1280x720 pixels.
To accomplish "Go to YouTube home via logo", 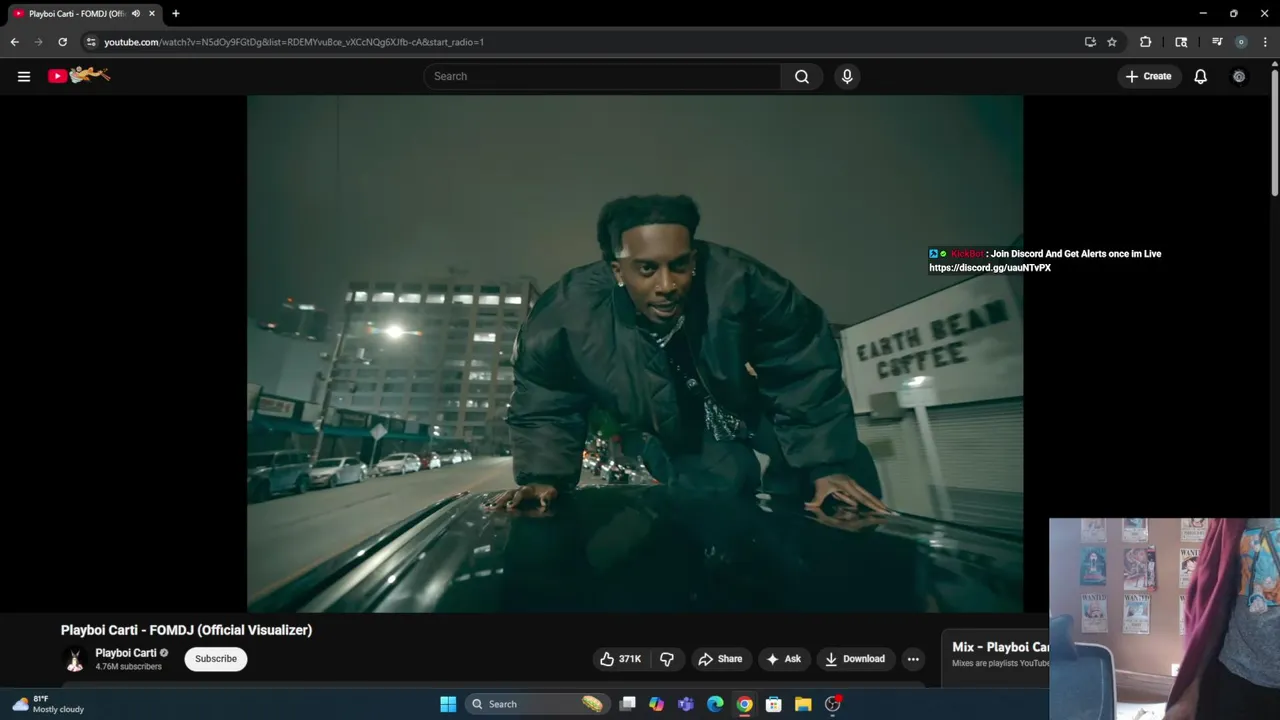I will 79,75.
